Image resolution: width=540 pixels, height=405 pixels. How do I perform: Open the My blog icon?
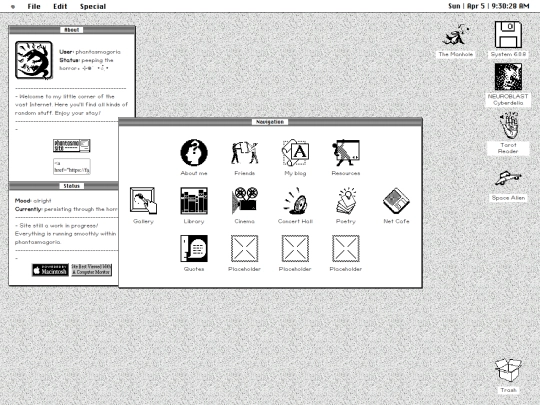[295, 153]
